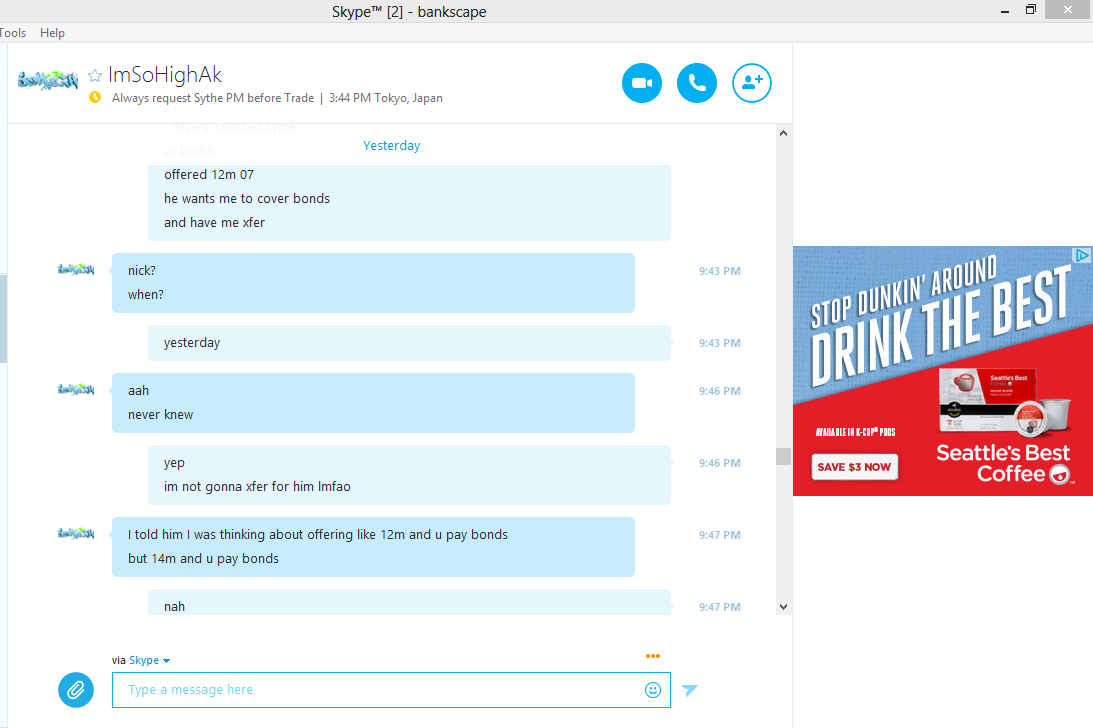1093x728 pixels.
Task: Select message 'he wants me to cover bonds'
Action: click(247, 199)
